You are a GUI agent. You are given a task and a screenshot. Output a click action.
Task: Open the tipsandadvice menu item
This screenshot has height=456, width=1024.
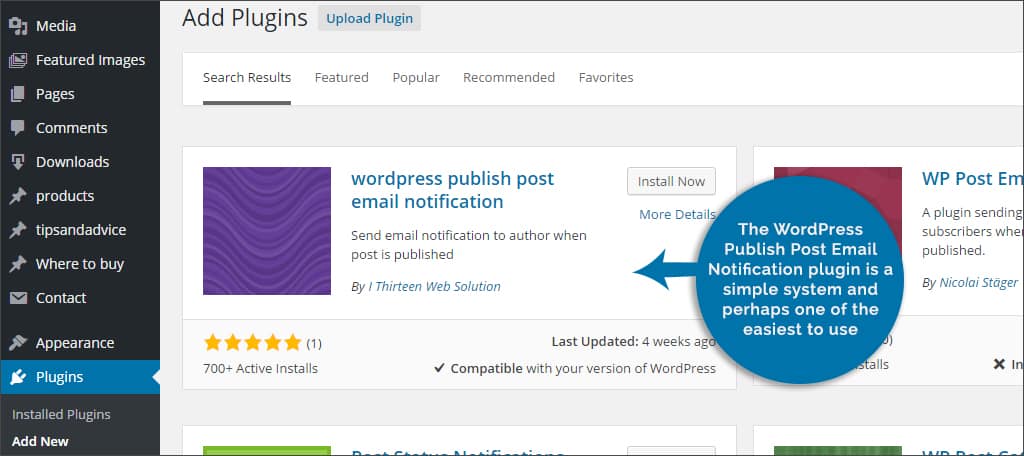tap(81, 230)
